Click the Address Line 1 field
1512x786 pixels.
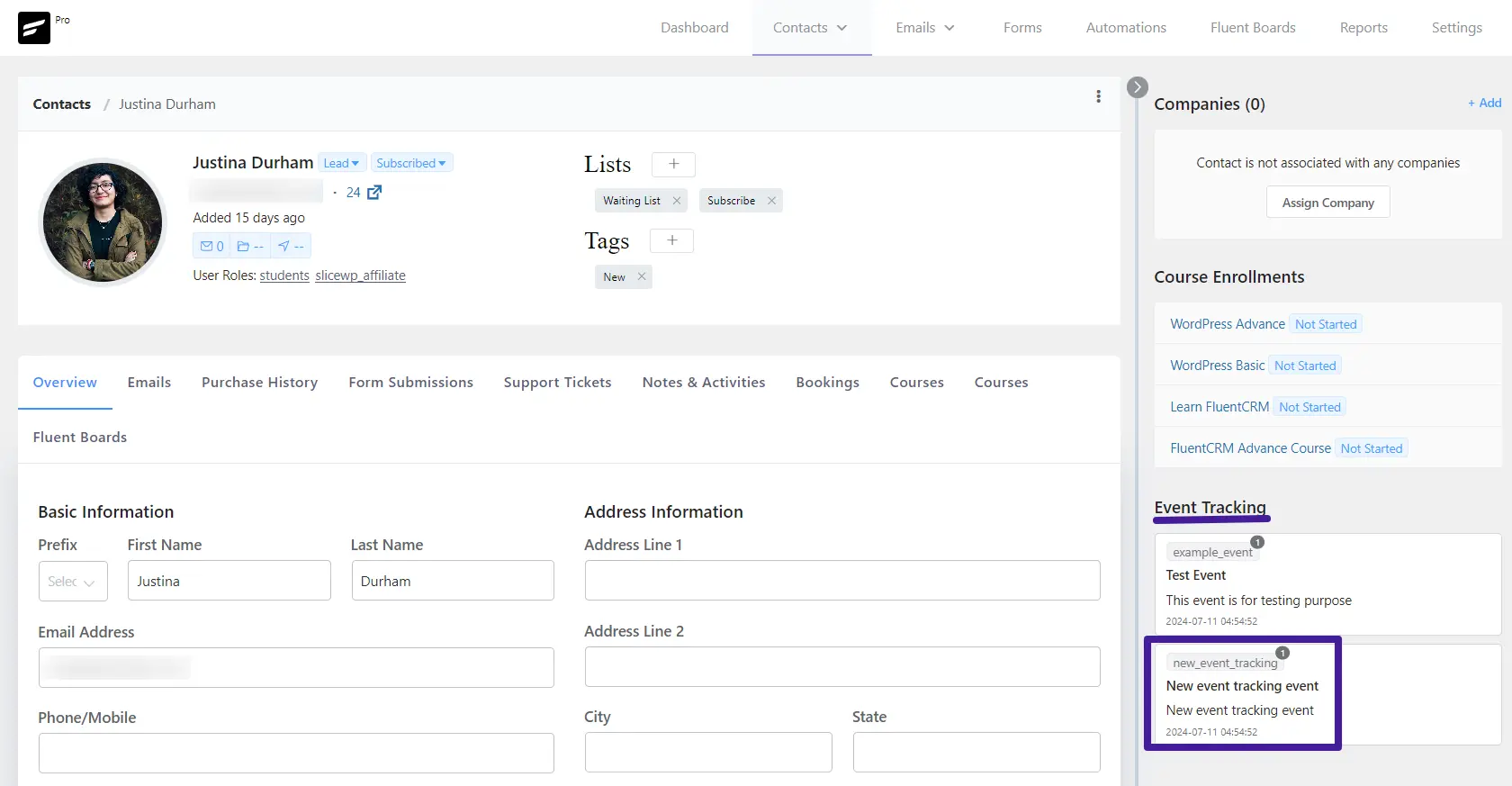[x=842, y=581]
